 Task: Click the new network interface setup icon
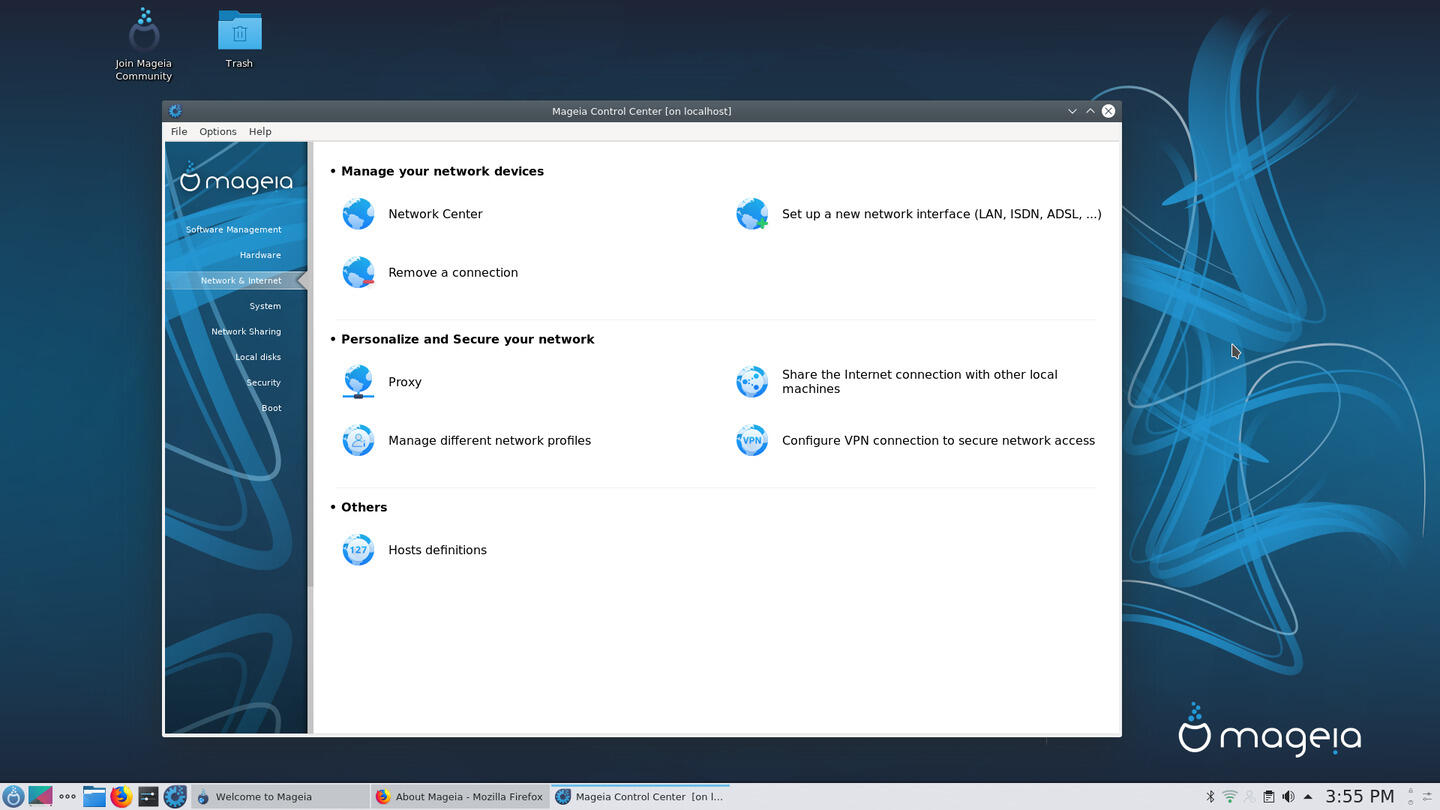point(752,214)
